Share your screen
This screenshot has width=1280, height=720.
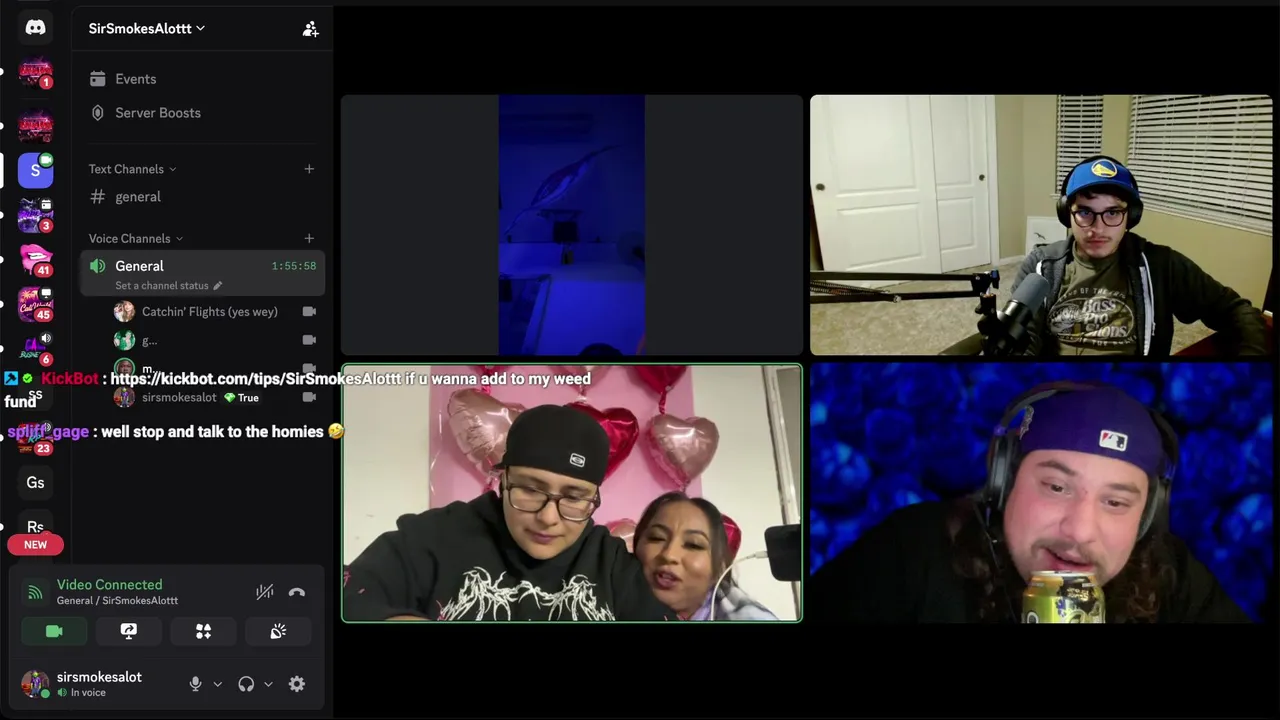[x=129, y=631]
